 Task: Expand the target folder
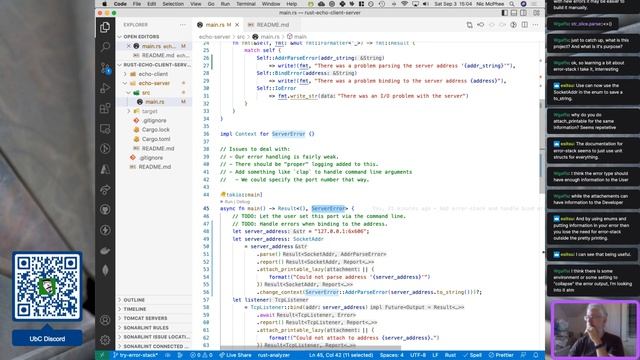(x=154, y=111)
